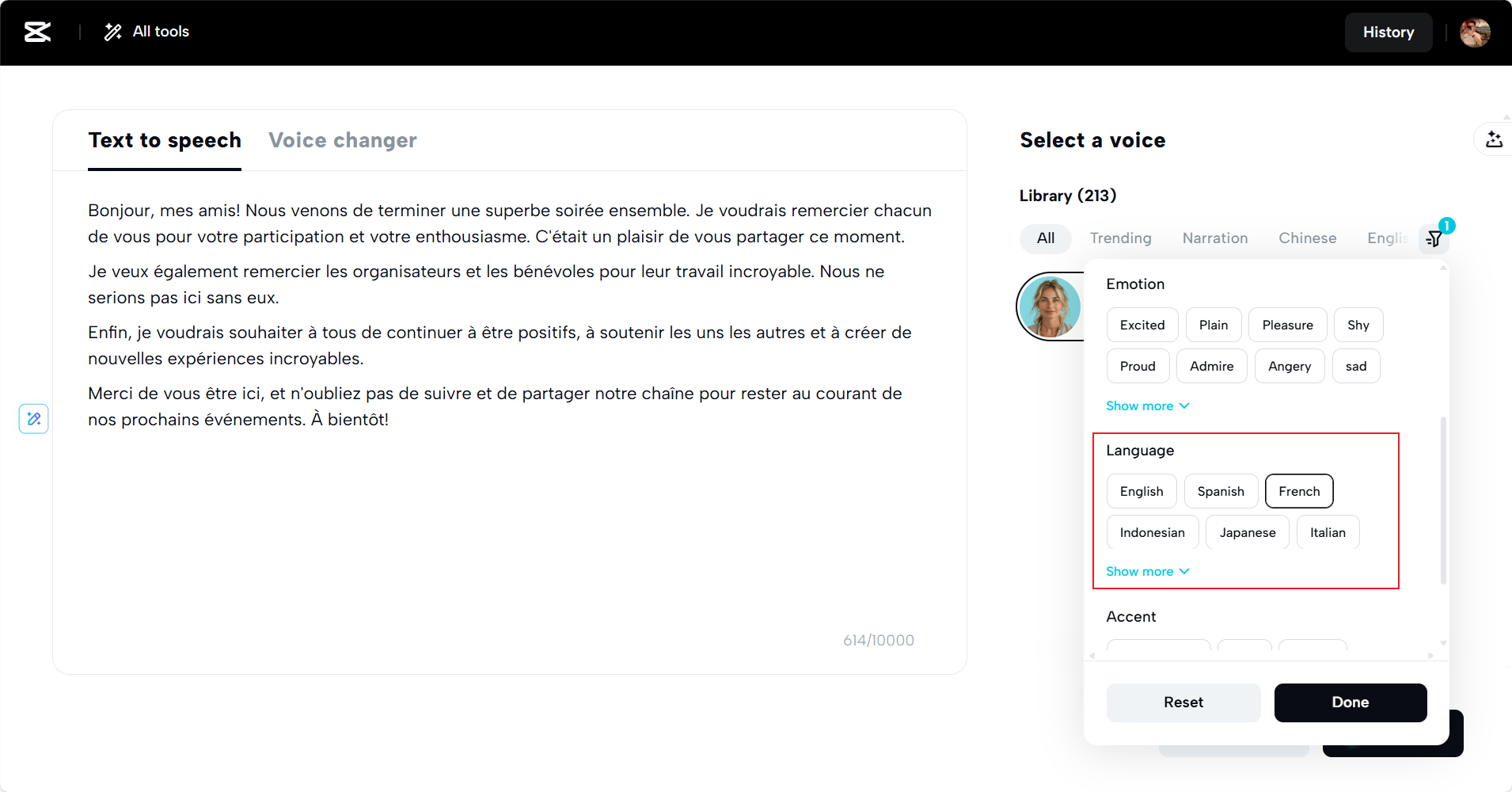
Task: Open the voice filter funnel icon
Action: pos(1434,238)
